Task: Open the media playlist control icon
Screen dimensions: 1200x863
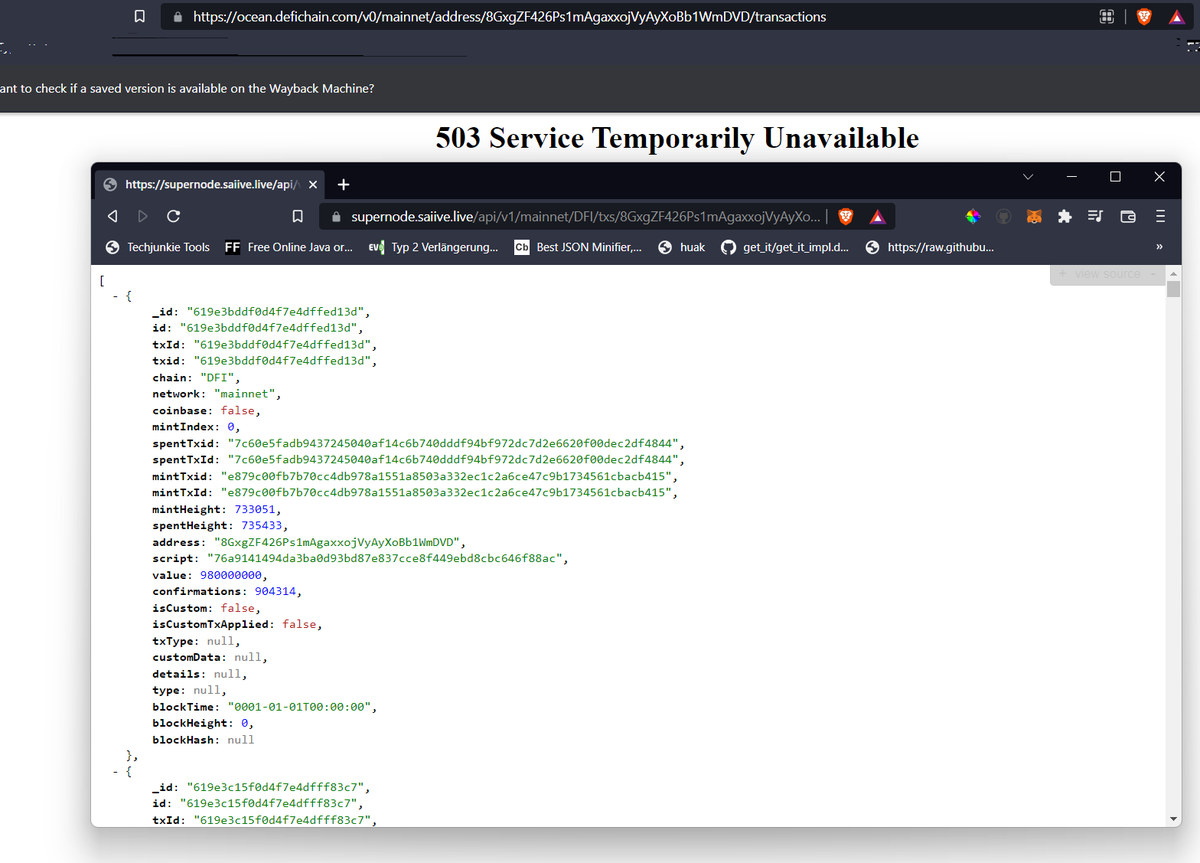Action: coord(1095,216)
